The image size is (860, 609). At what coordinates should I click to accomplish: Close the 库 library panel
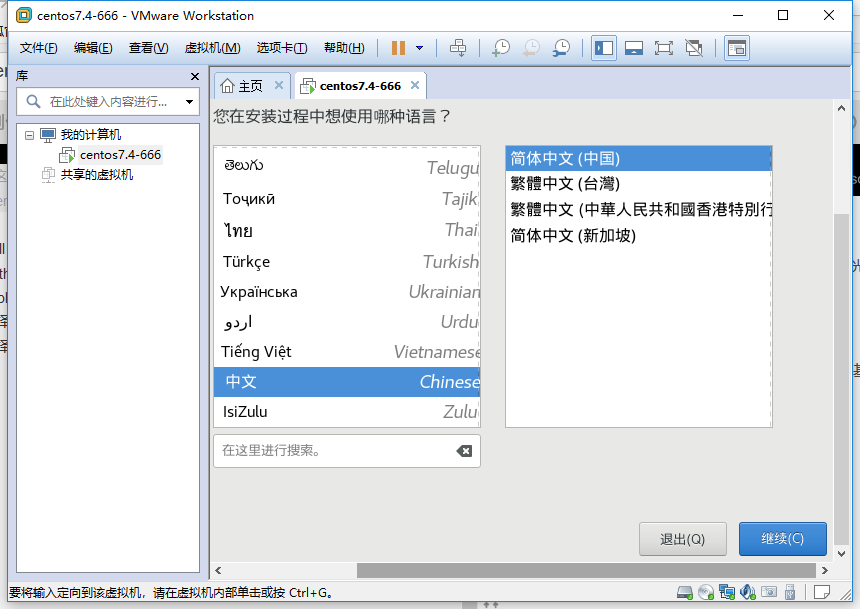(195, 76)
